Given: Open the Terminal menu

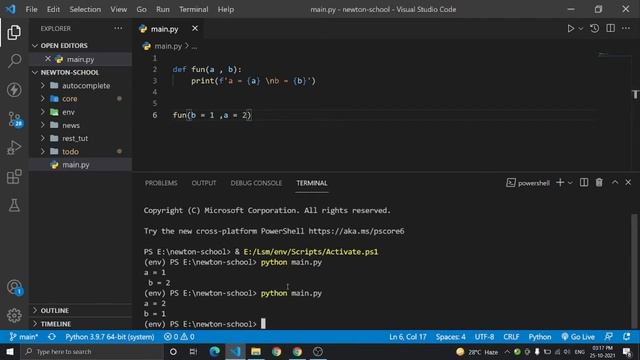Looking at the screenshot, I should 193,9.
